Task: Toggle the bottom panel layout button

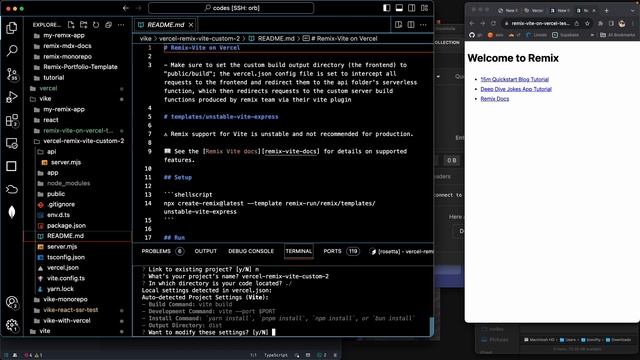Action: (399, 8)
